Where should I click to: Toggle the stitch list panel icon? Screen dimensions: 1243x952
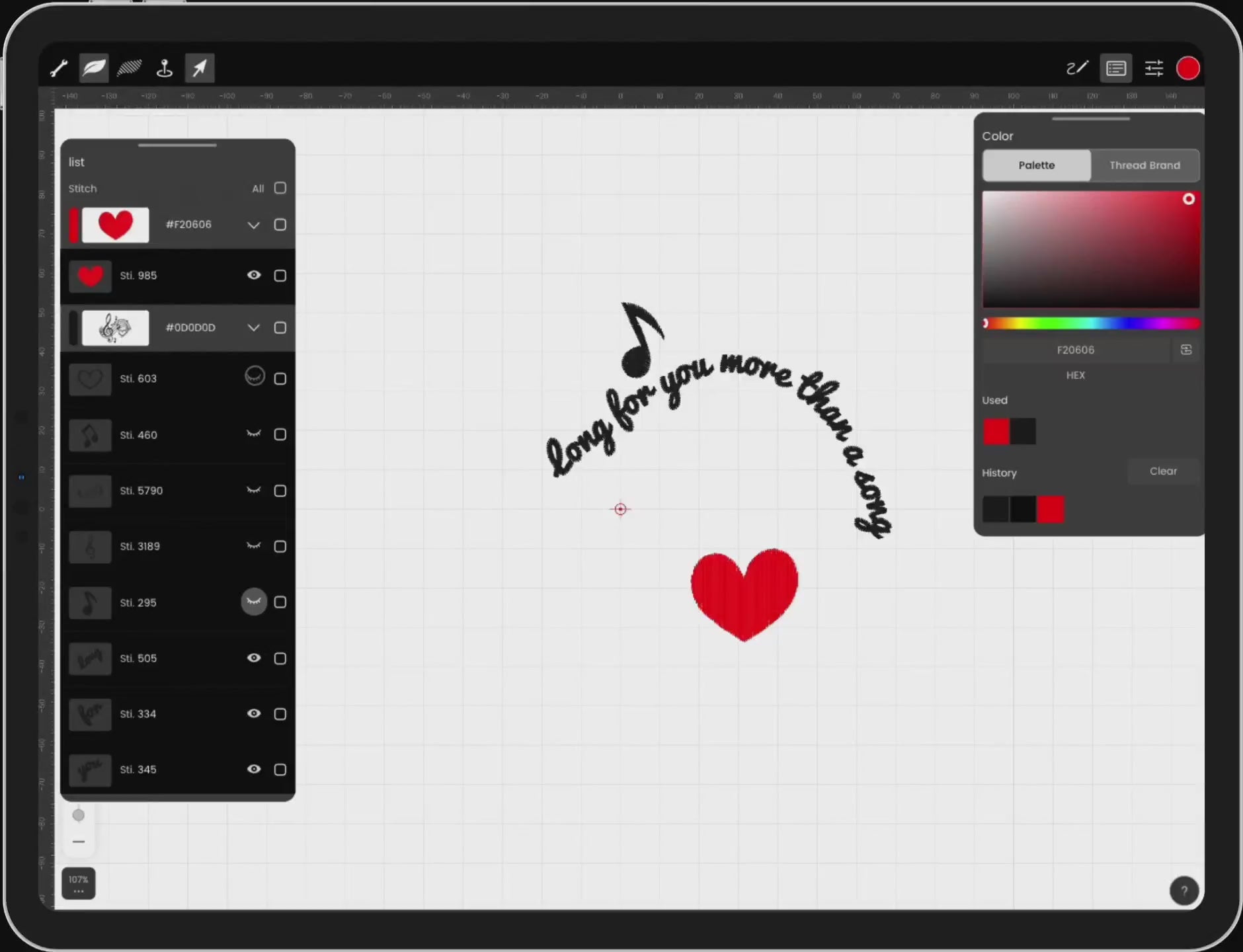(1116, 68)
